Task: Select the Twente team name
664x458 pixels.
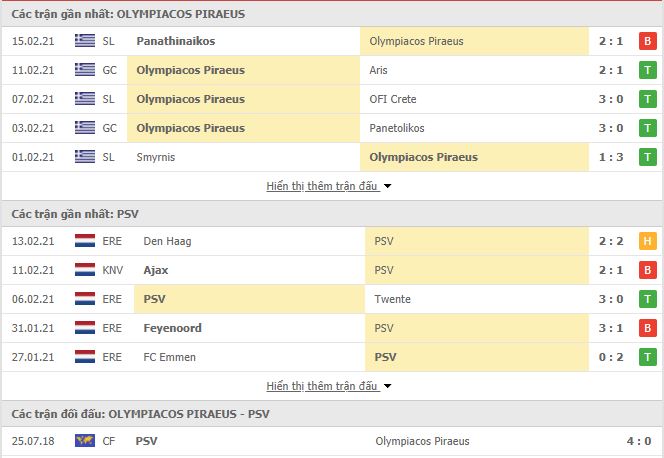Action: [x=393, y=299]
